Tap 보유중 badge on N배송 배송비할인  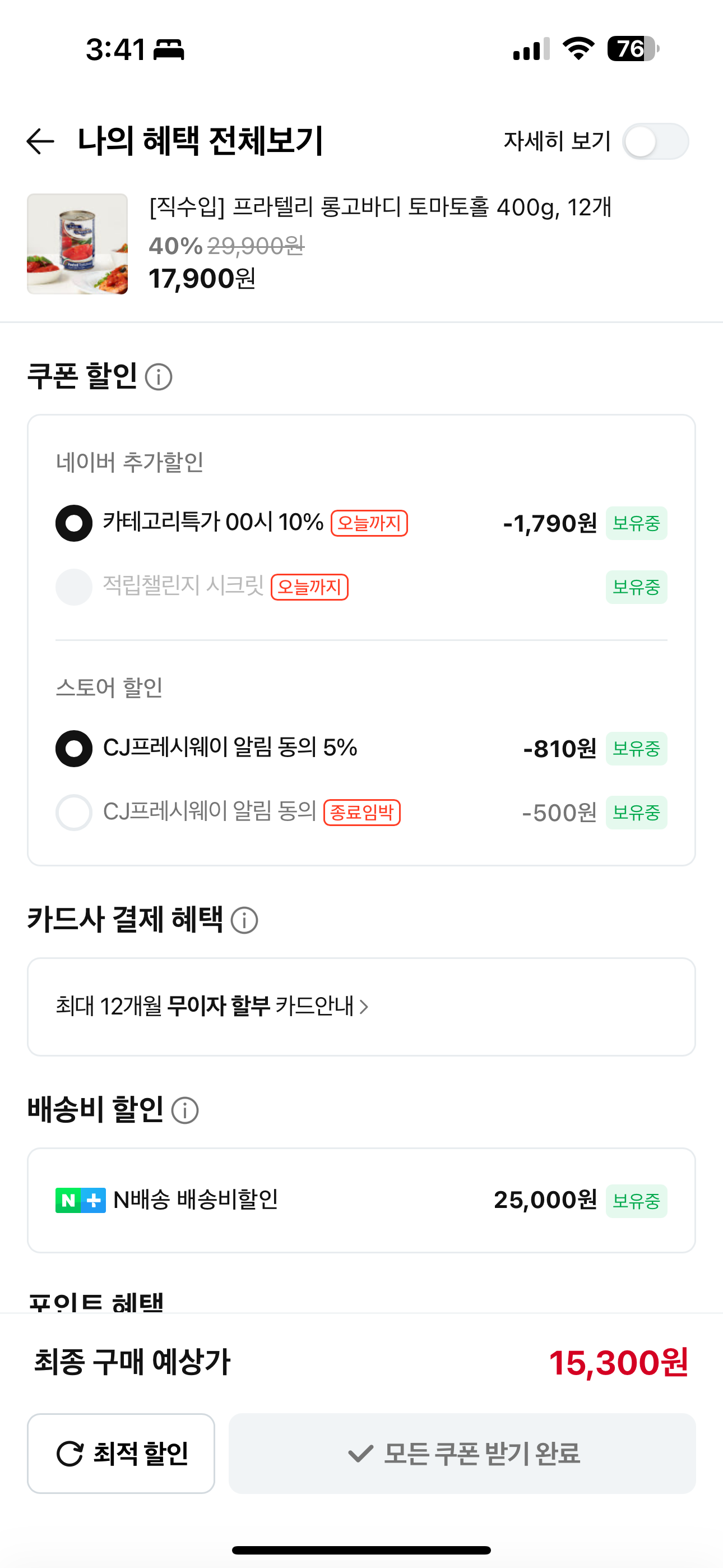click(x=636, y=1201)
